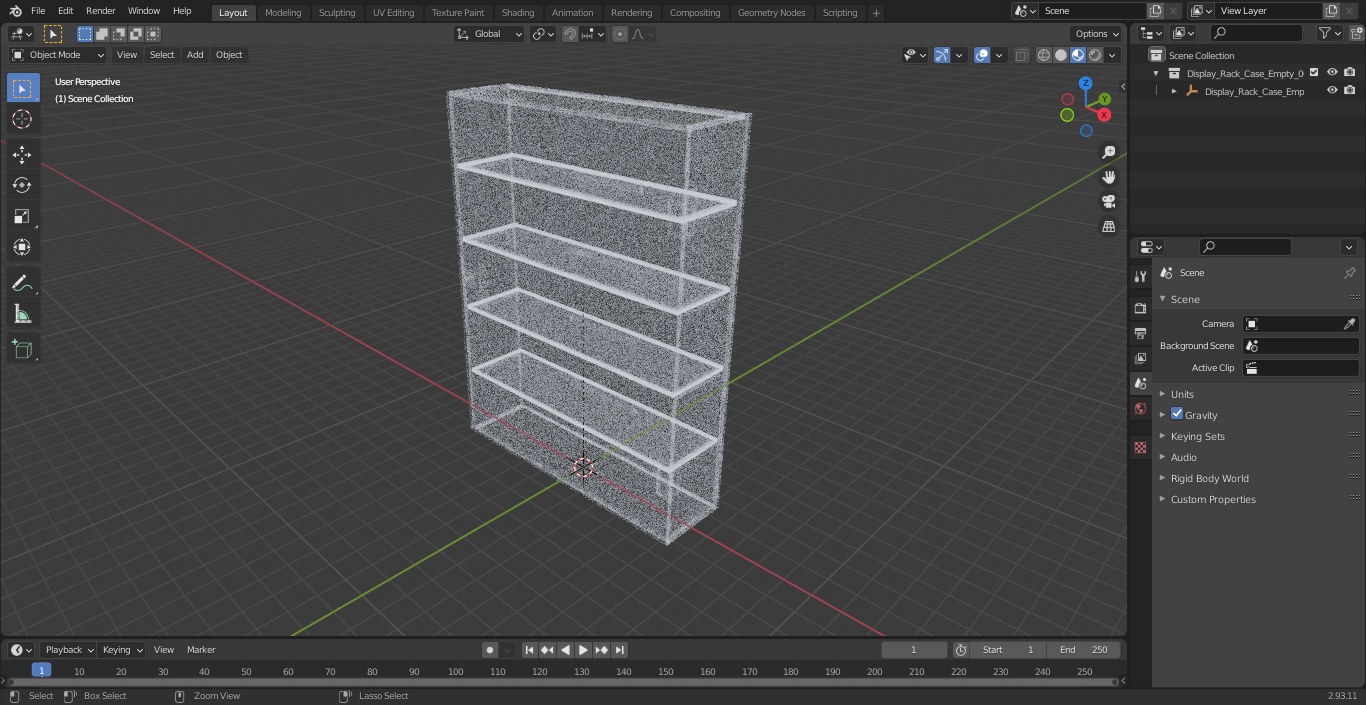Open the Texture properties tab

1140,447
